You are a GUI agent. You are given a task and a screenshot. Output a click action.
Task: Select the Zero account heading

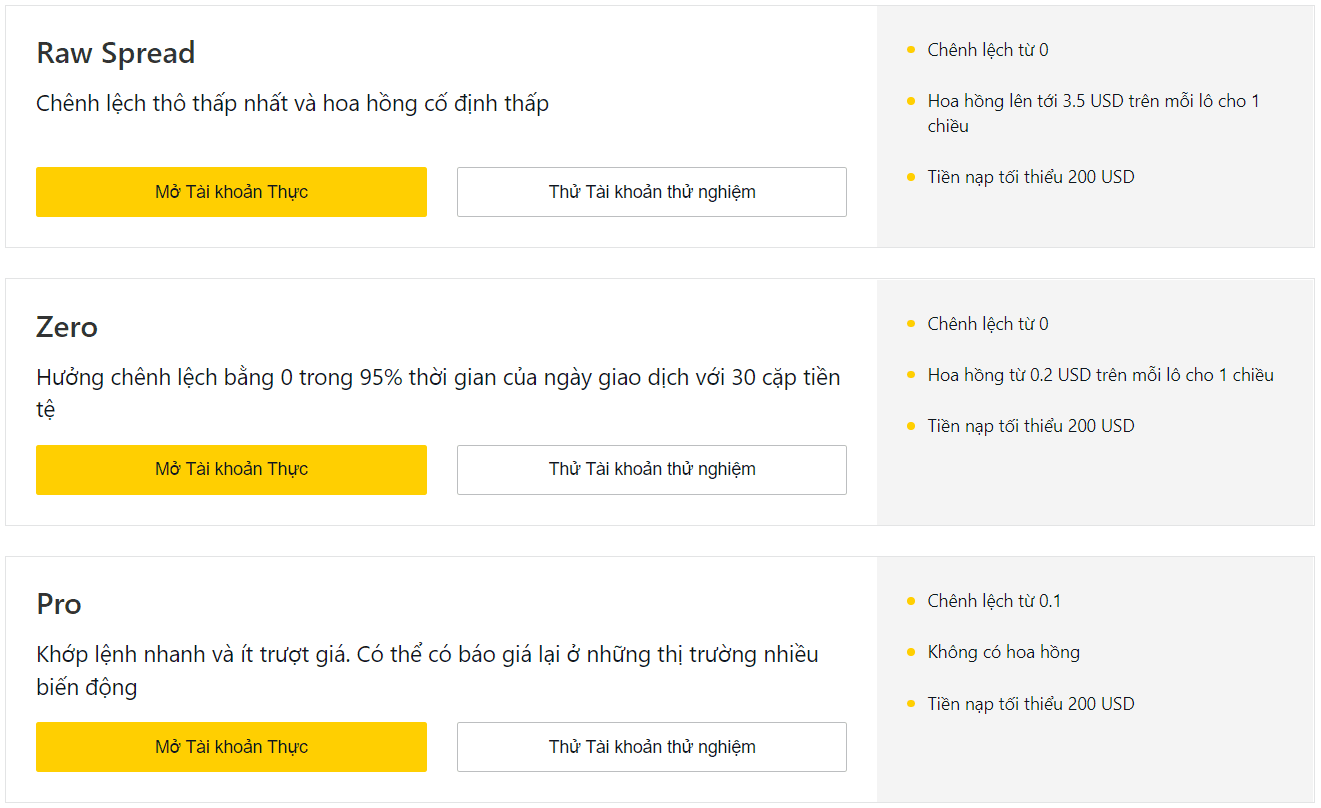[x=67, y=327]
